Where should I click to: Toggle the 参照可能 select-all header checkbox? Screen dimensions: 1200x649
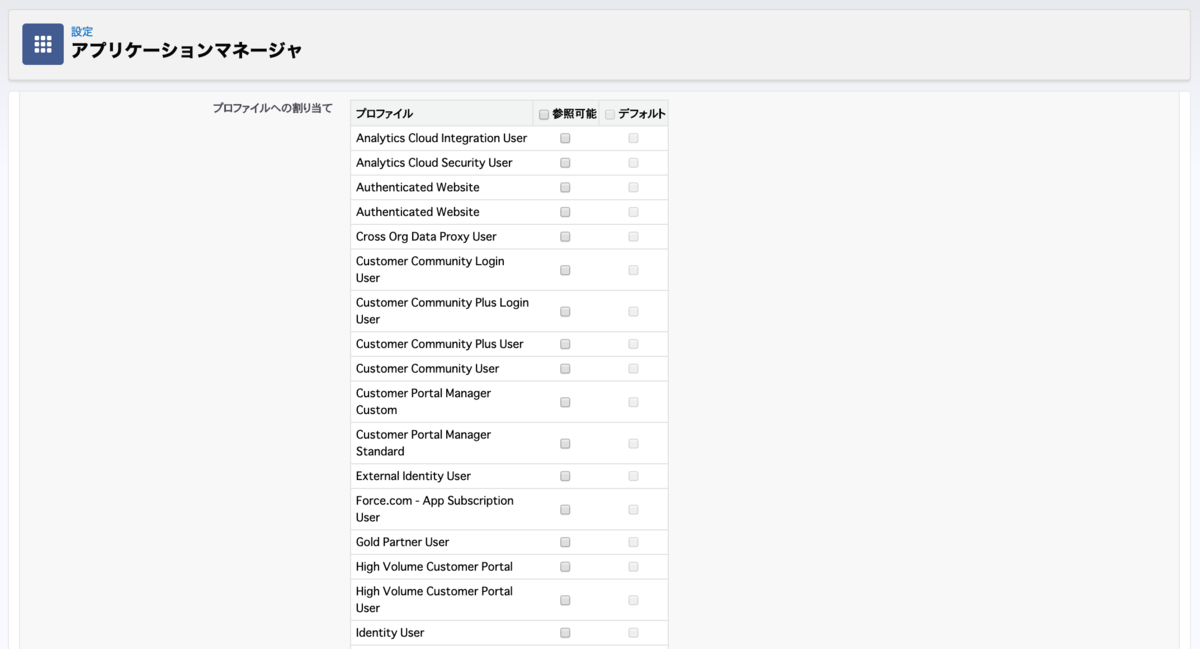544,114
